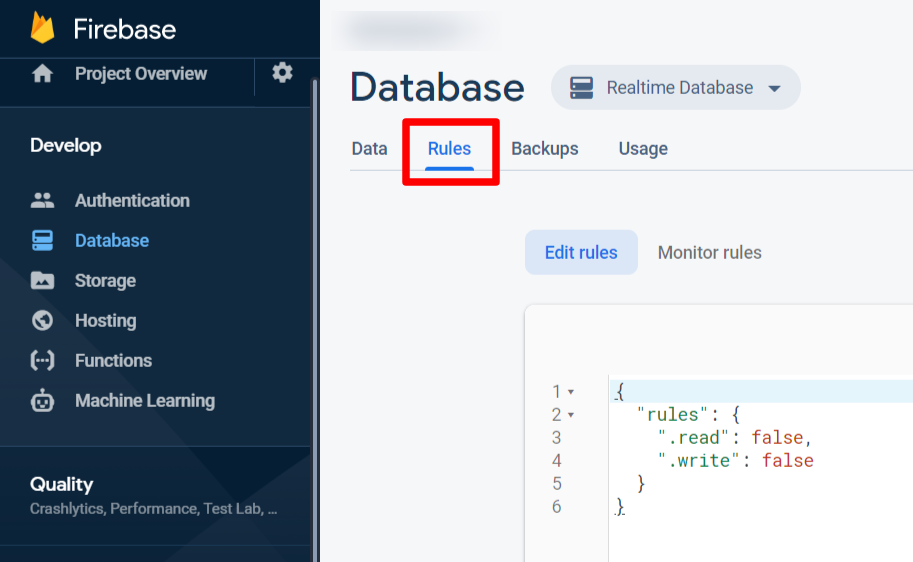Click the Realtime Database server icon
Image resolution: width=913 pixels, height=562 pixels.
point(581,87)
